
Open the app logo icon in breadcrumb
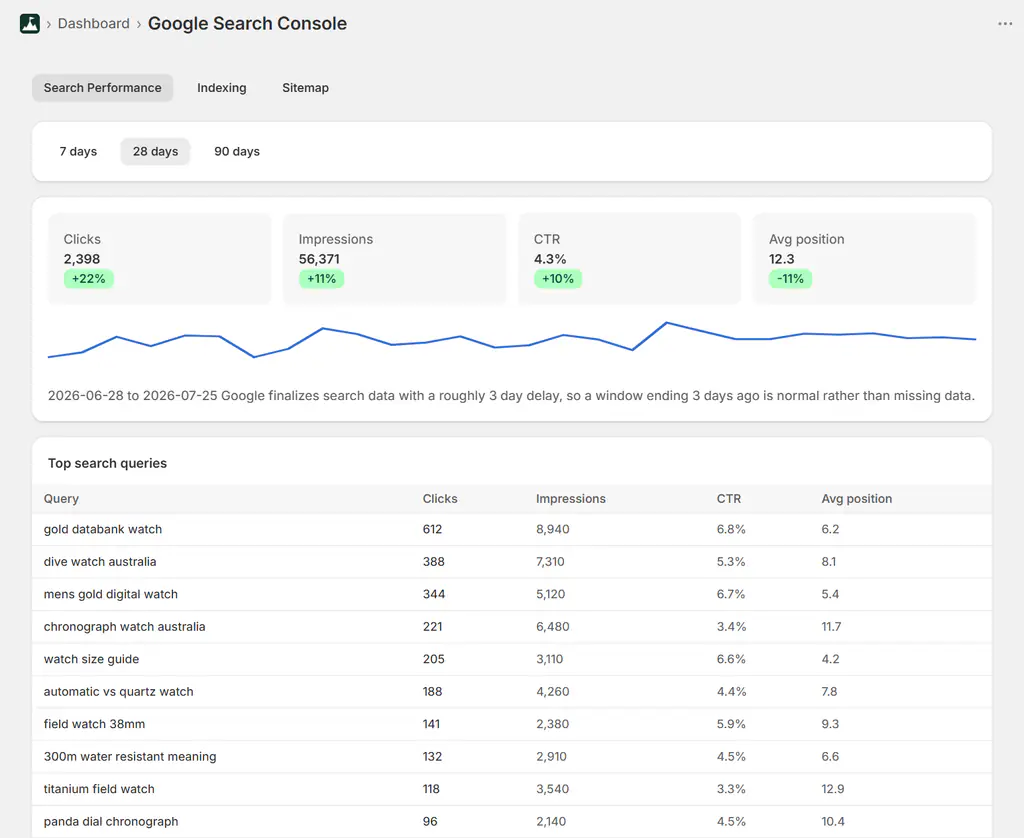point(29,24)
